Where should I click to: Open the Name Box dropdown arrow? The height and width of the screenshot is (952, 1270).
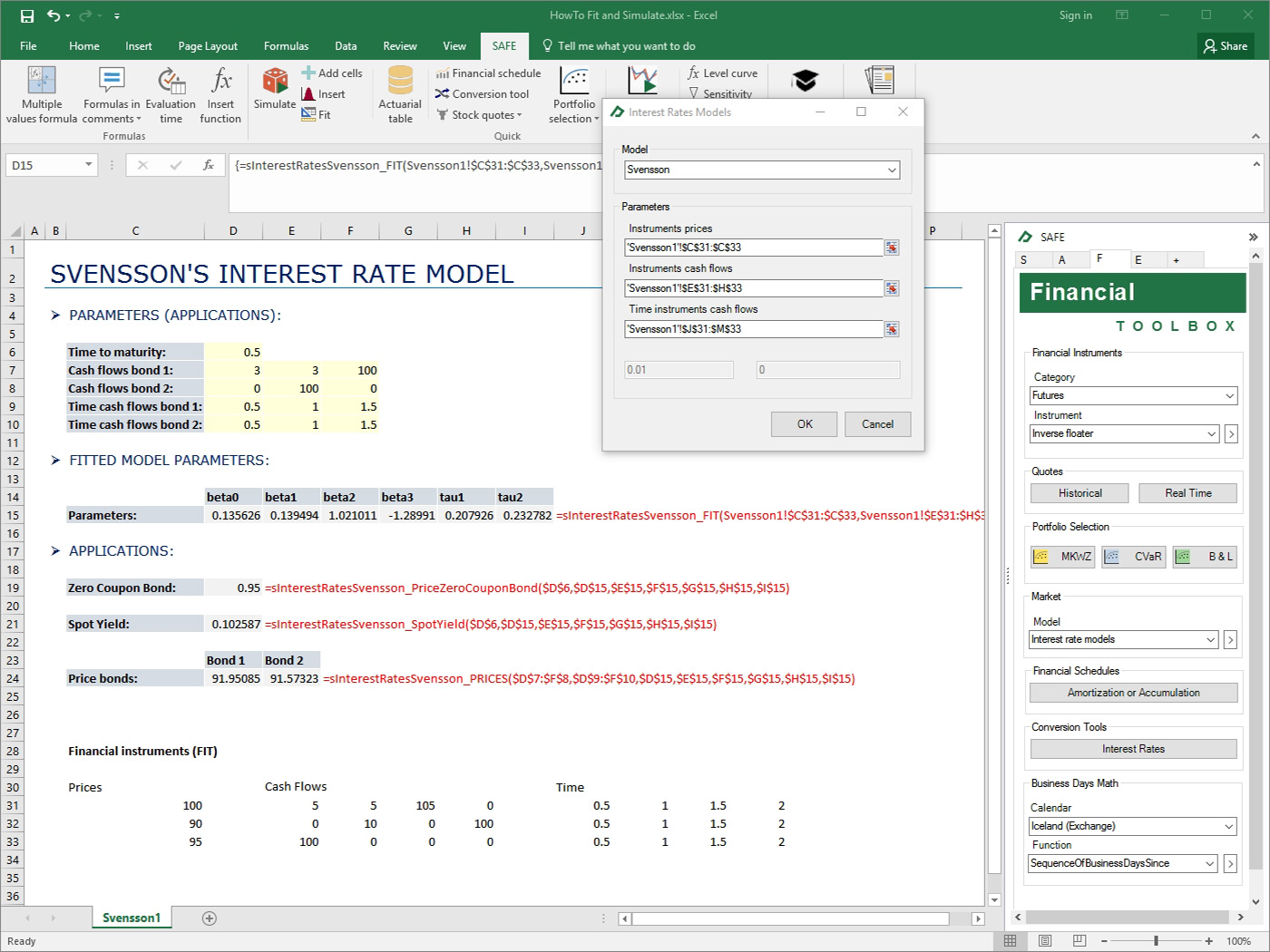coord(88,165)
